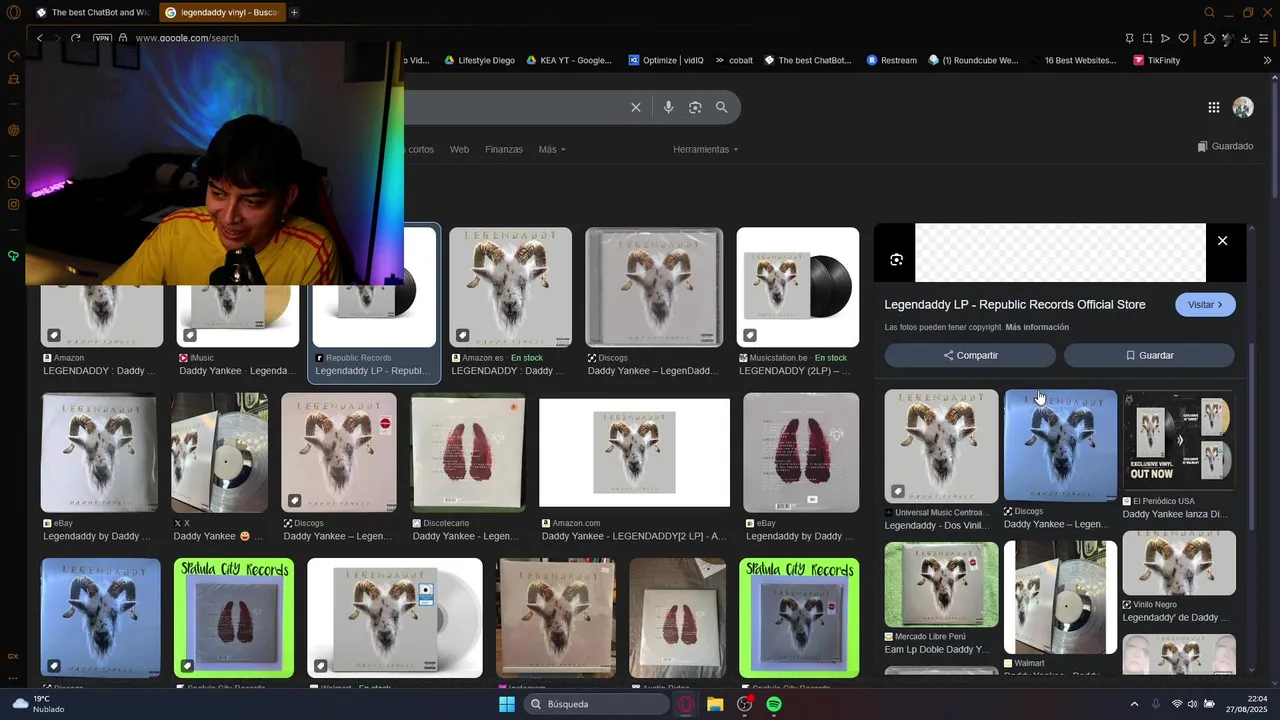Open the weather widget showing 19°C Nublado
The height and width of the screenshot is (720, 1280).
pyautogui.click(x=40, y=704)
